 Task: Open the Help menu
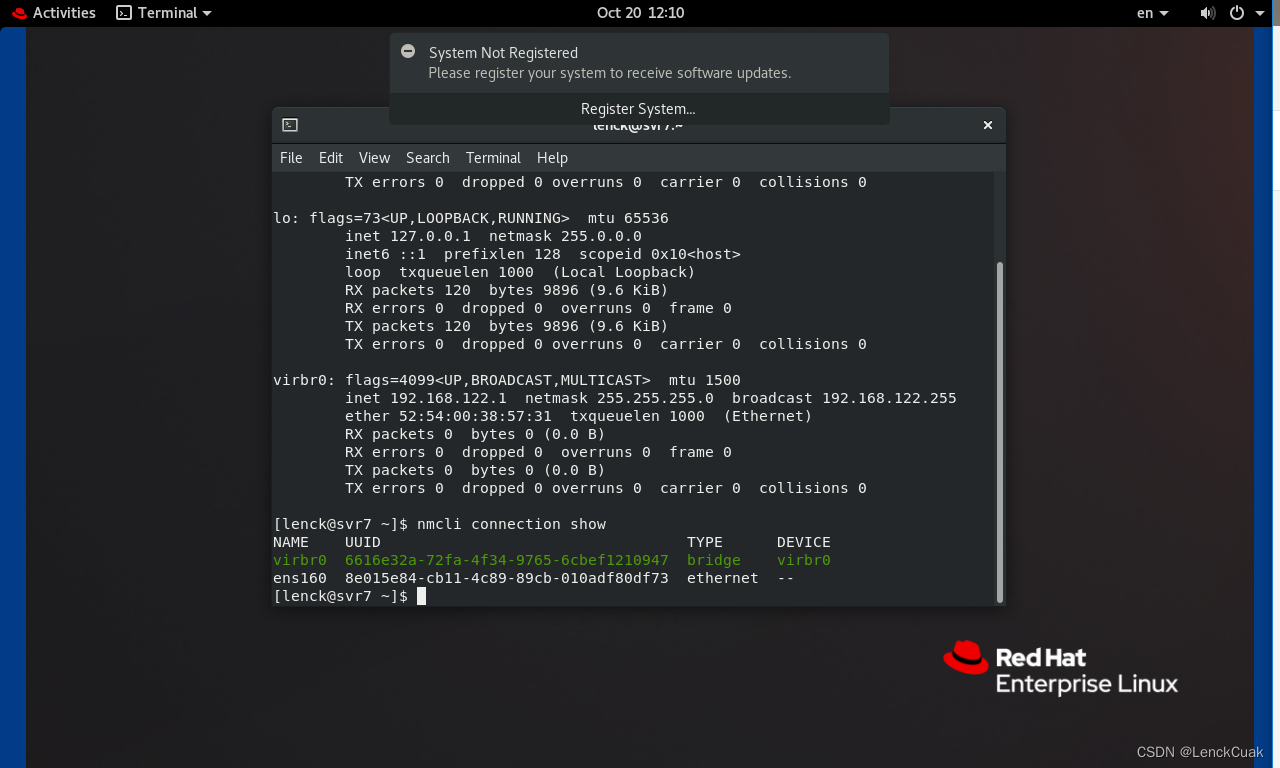[x=552, y=158]
